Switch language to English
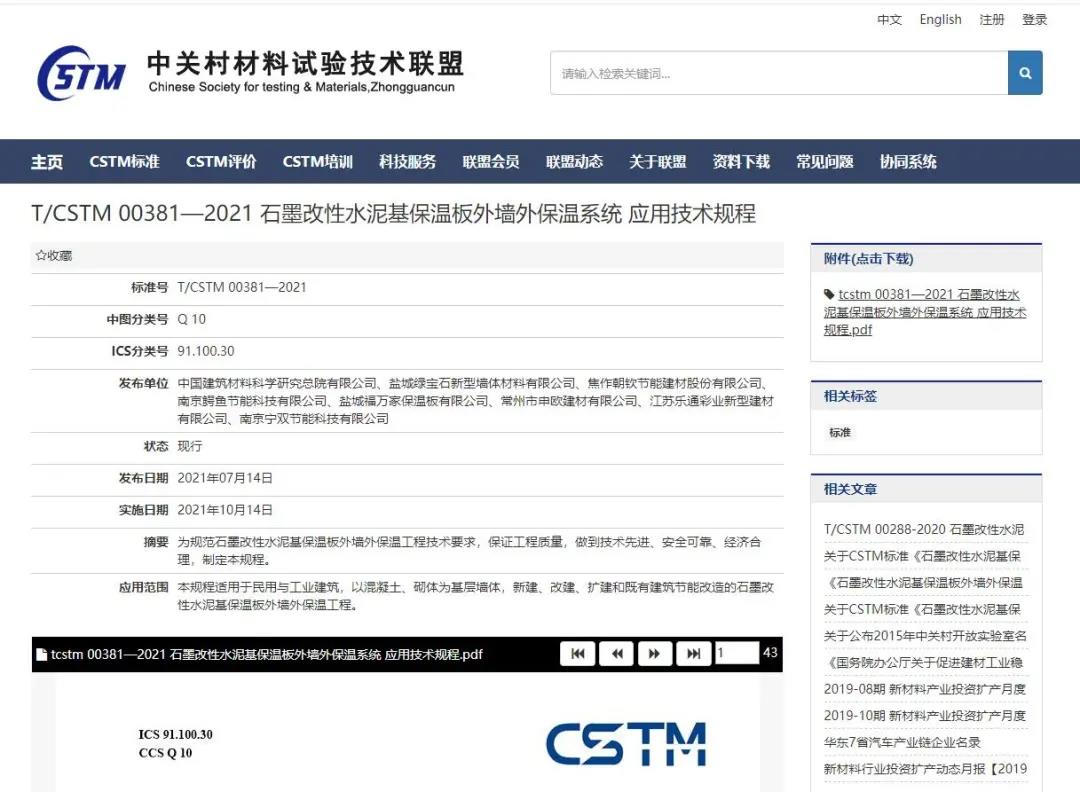Image resolution: width=1080 pixels, height=792 pixels. [940, 20]
